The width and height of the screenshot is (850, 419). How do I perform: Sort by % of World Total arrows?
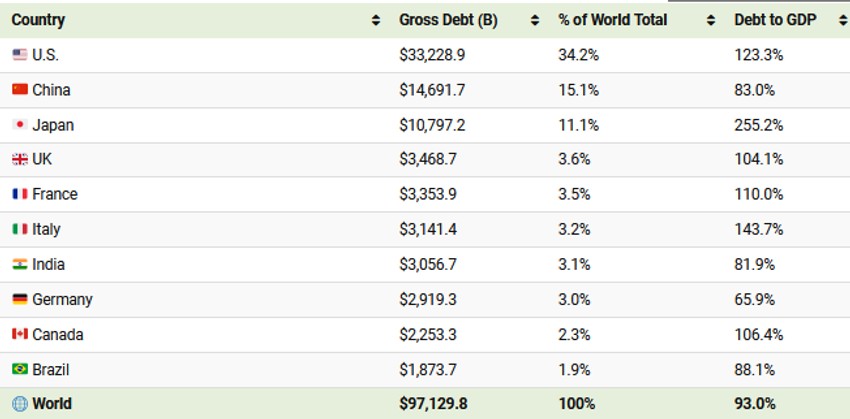(x=711, y=20)
